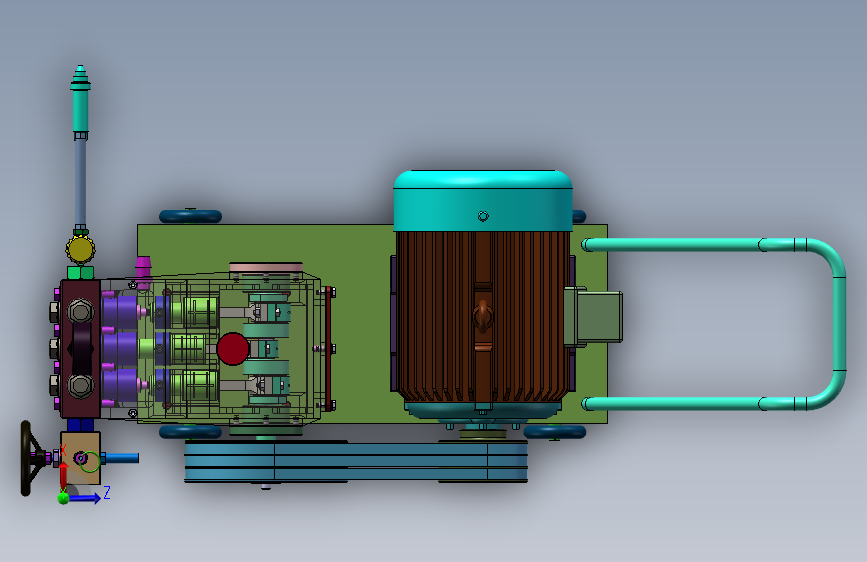This screenshot has height=562, width=867.
Task: Pick the upper hex nut on the pump head
Action: point(80,311)
